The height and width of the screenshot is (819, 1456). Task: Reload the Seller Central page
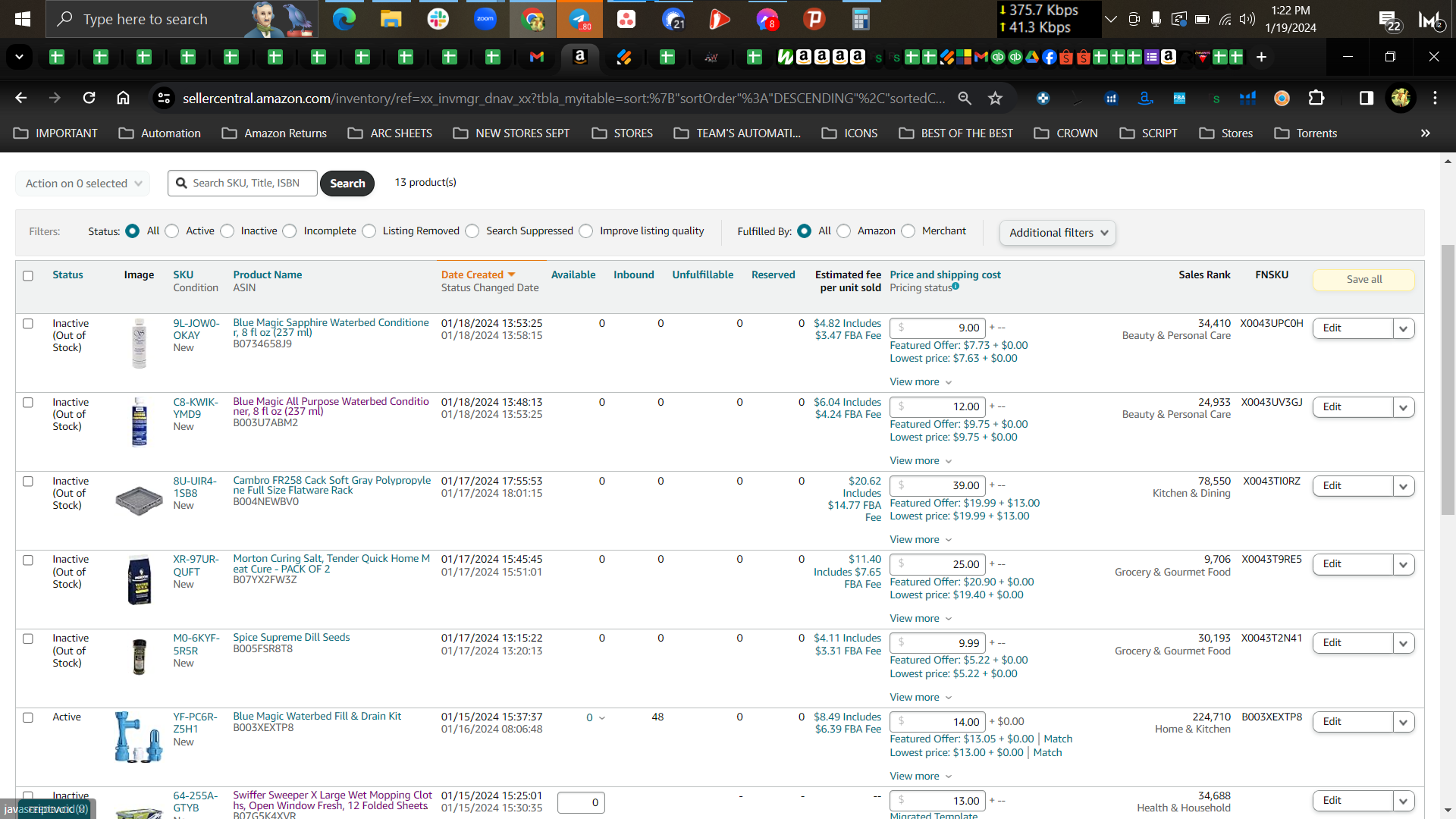(89, 98)
